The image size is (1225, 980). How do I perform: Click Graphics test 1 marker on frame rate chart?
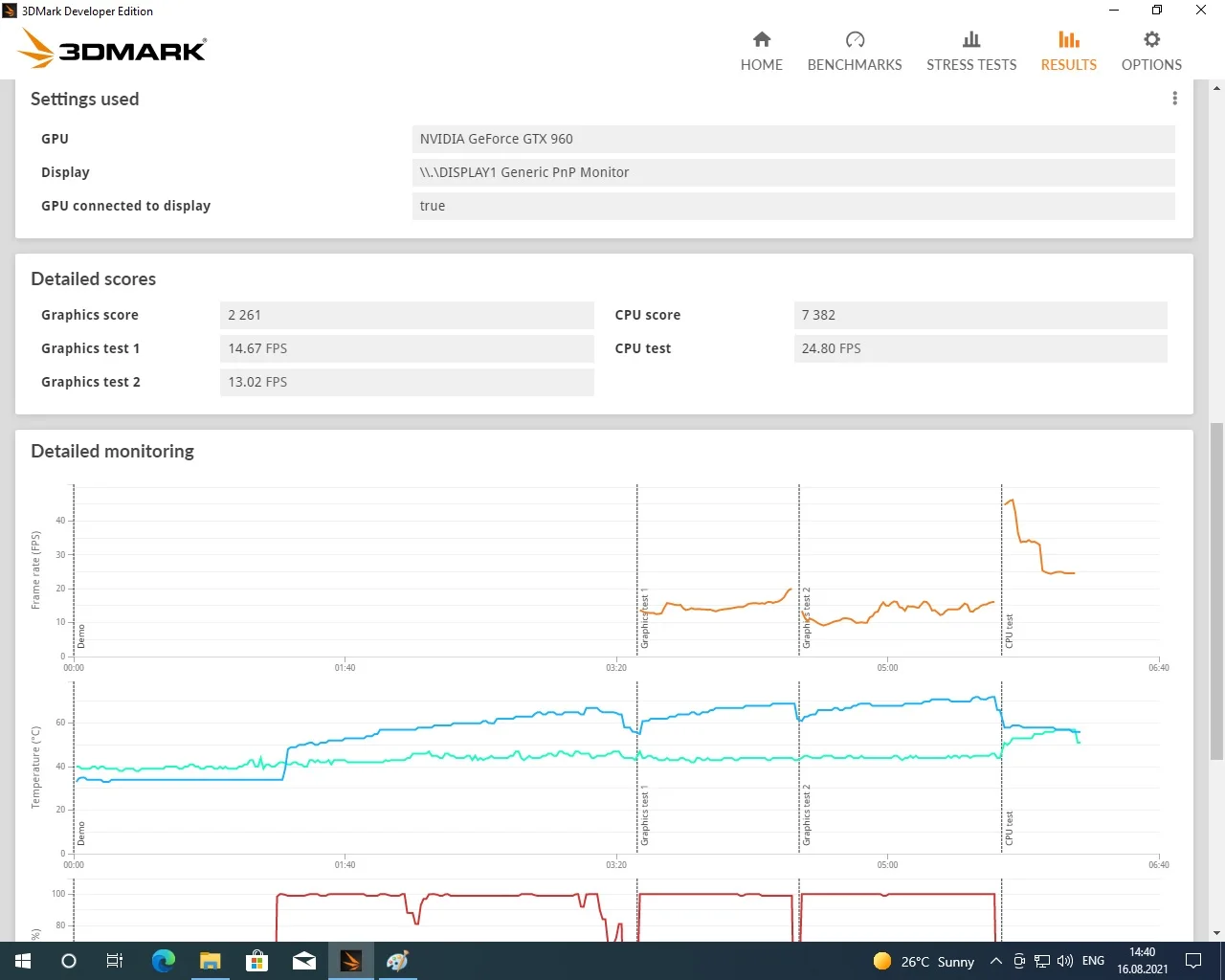click(x=645, y=619)
